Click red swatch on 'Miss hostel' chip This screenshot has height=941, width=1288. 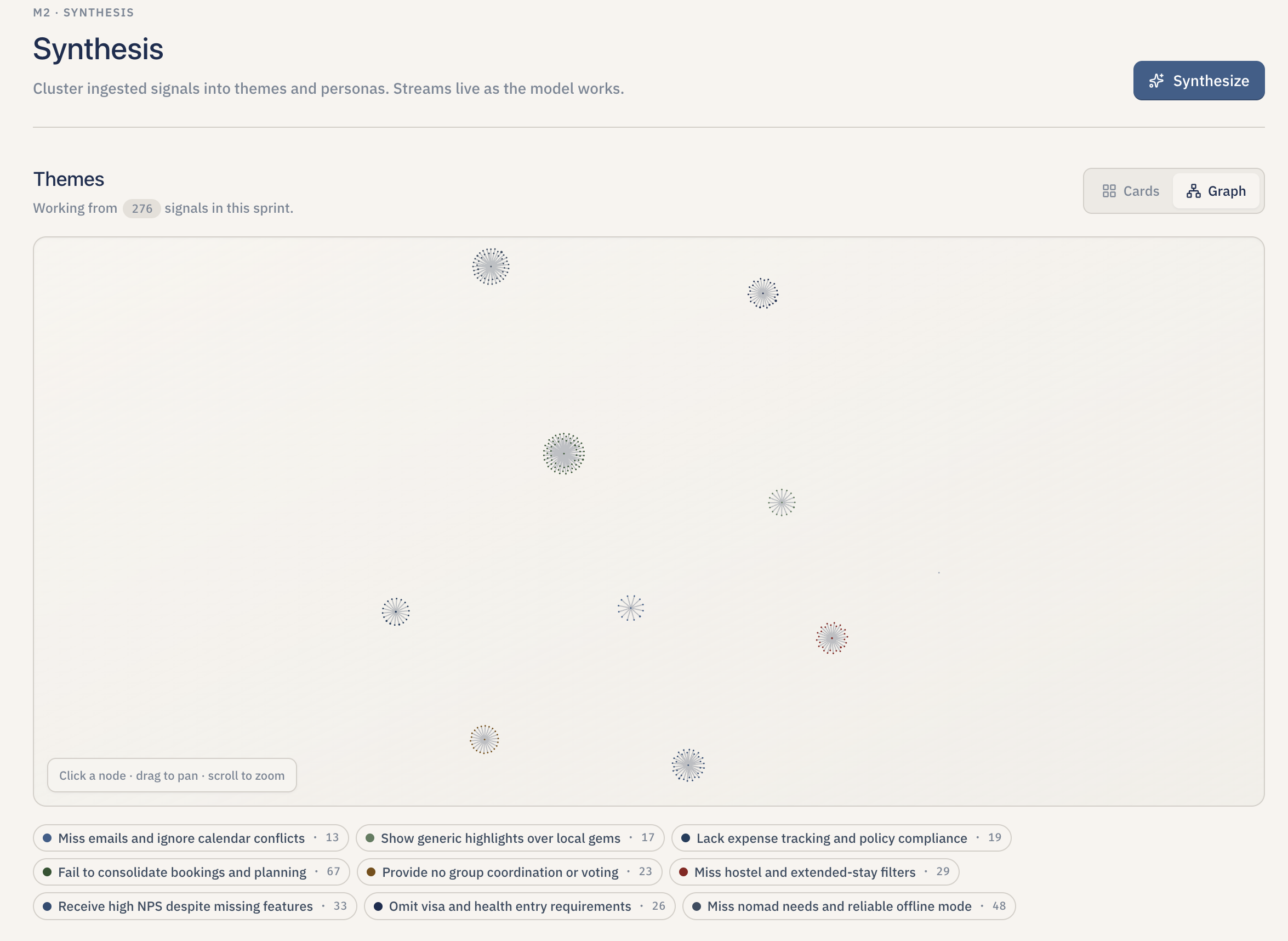click(x=683, y=872)
